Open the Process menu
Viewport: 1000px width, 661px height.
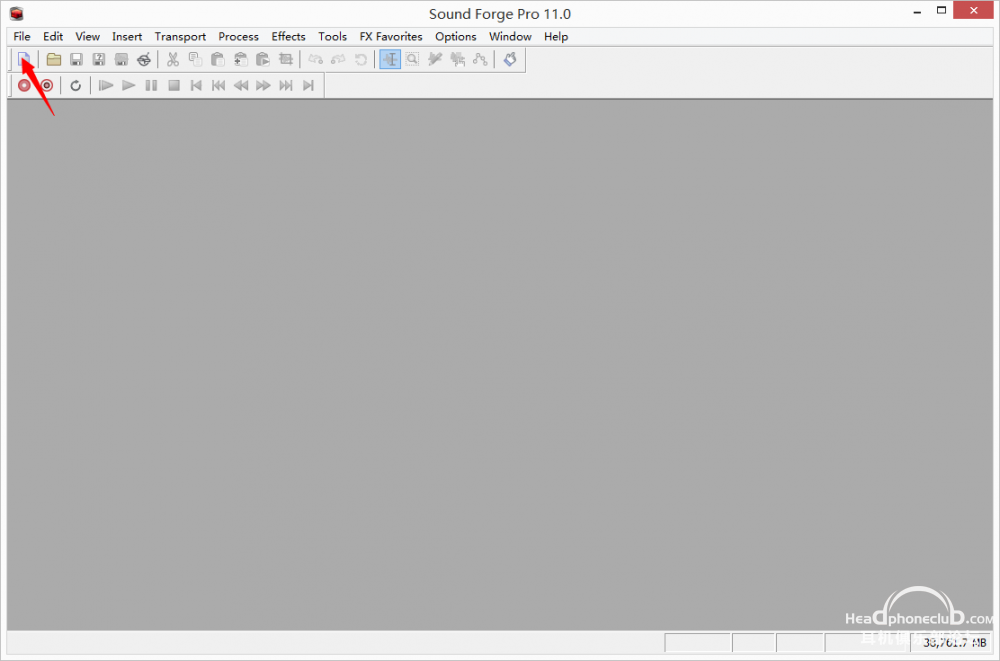[239, 36]
